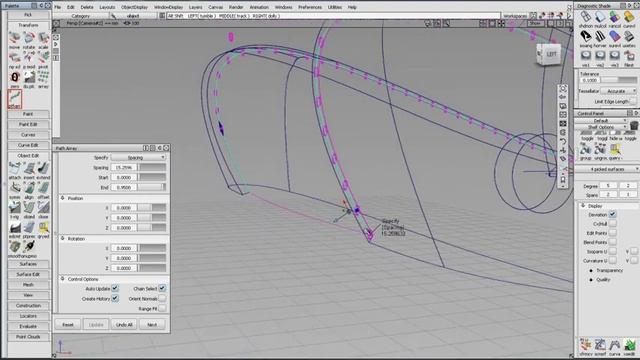Toggle the Create History checkbox
The height and width of the screenshot is (360, 640).
[x=115, y=298]
